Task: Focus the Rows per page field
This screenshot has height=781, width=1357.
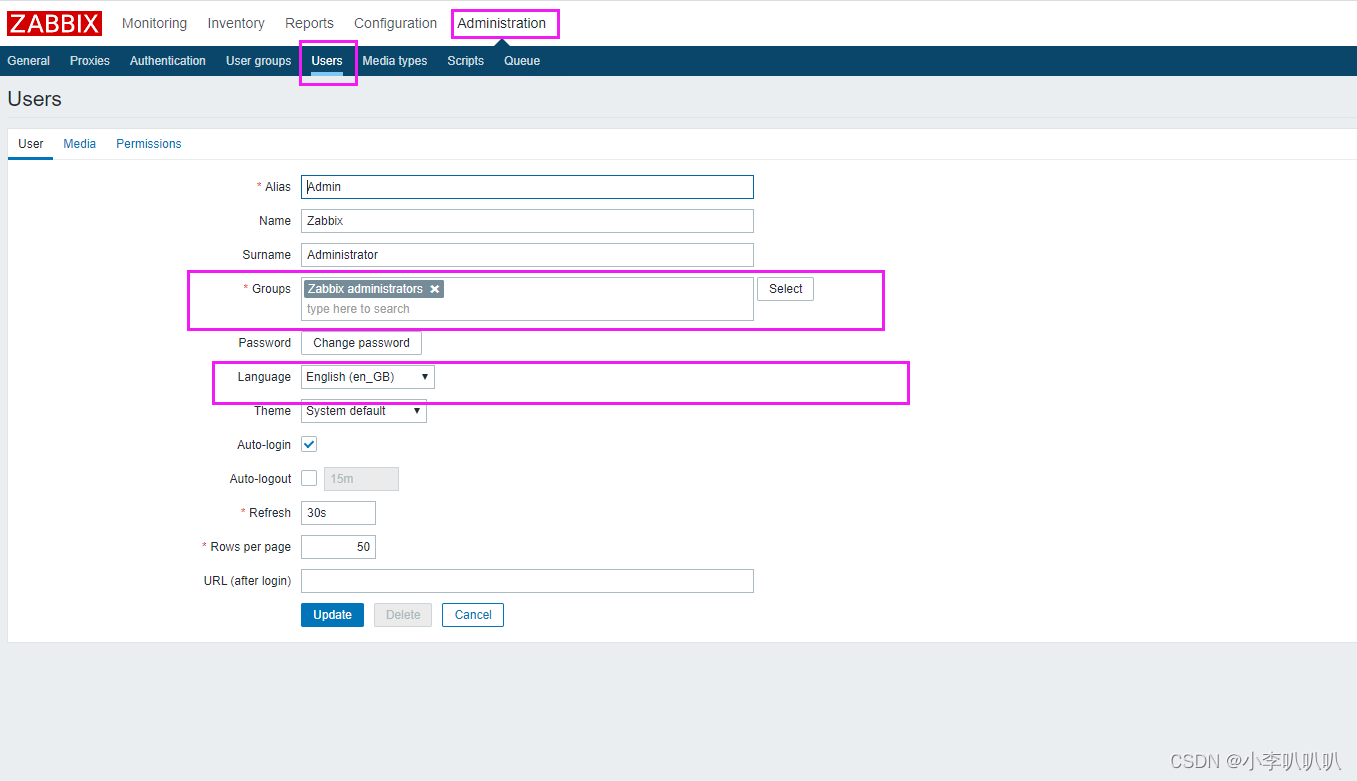Action: point(338,547)
